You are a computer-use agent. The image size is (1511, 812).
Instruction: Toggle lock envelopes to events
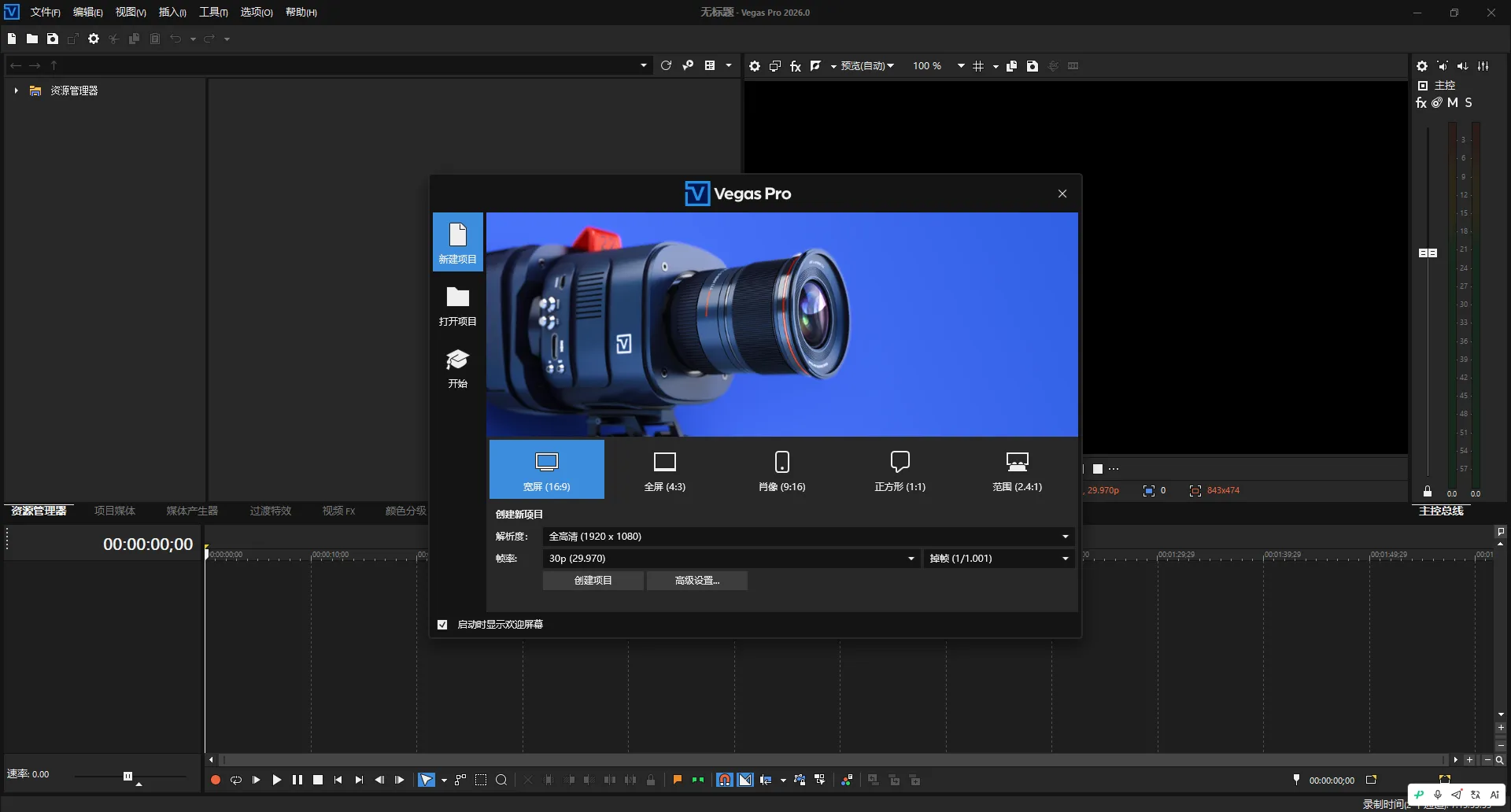click(800, 780)
